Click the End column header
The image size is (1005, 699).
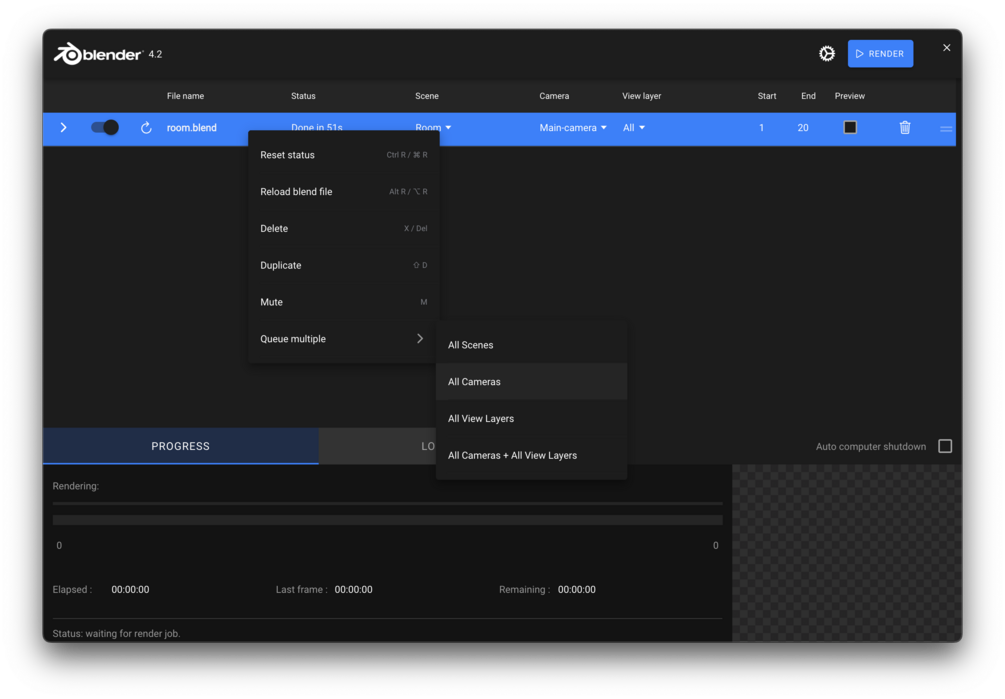[808, 96]
